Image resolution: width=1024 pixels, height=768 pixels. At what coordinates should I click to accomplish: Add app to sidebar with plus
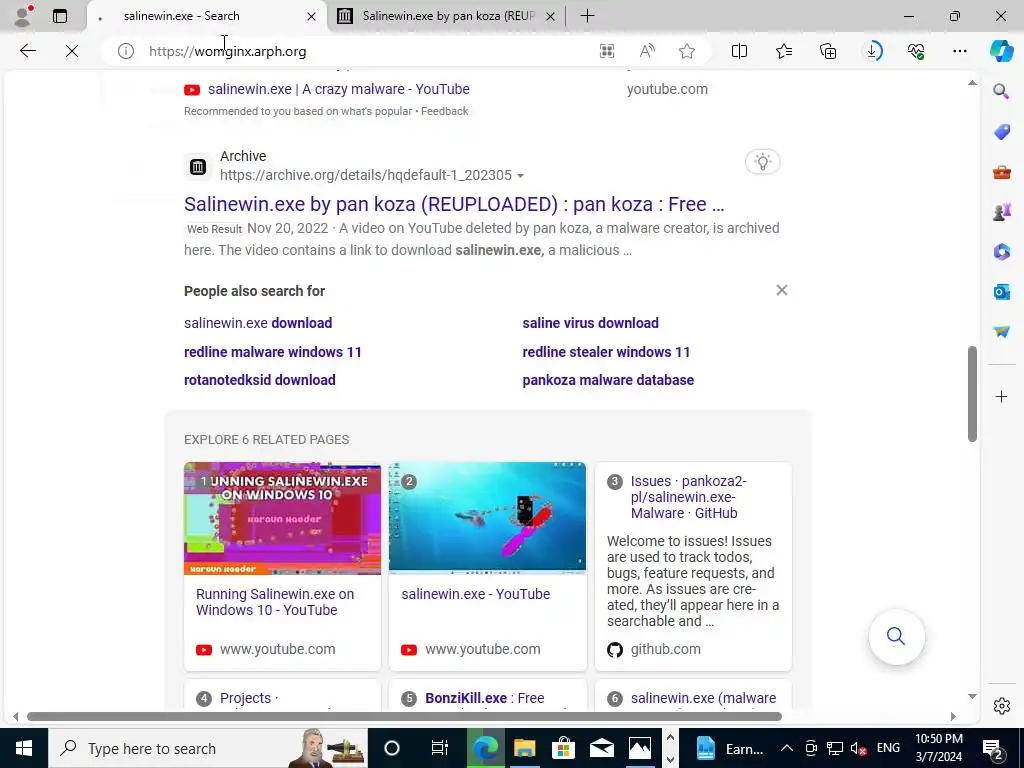(x=1001, y=396)
